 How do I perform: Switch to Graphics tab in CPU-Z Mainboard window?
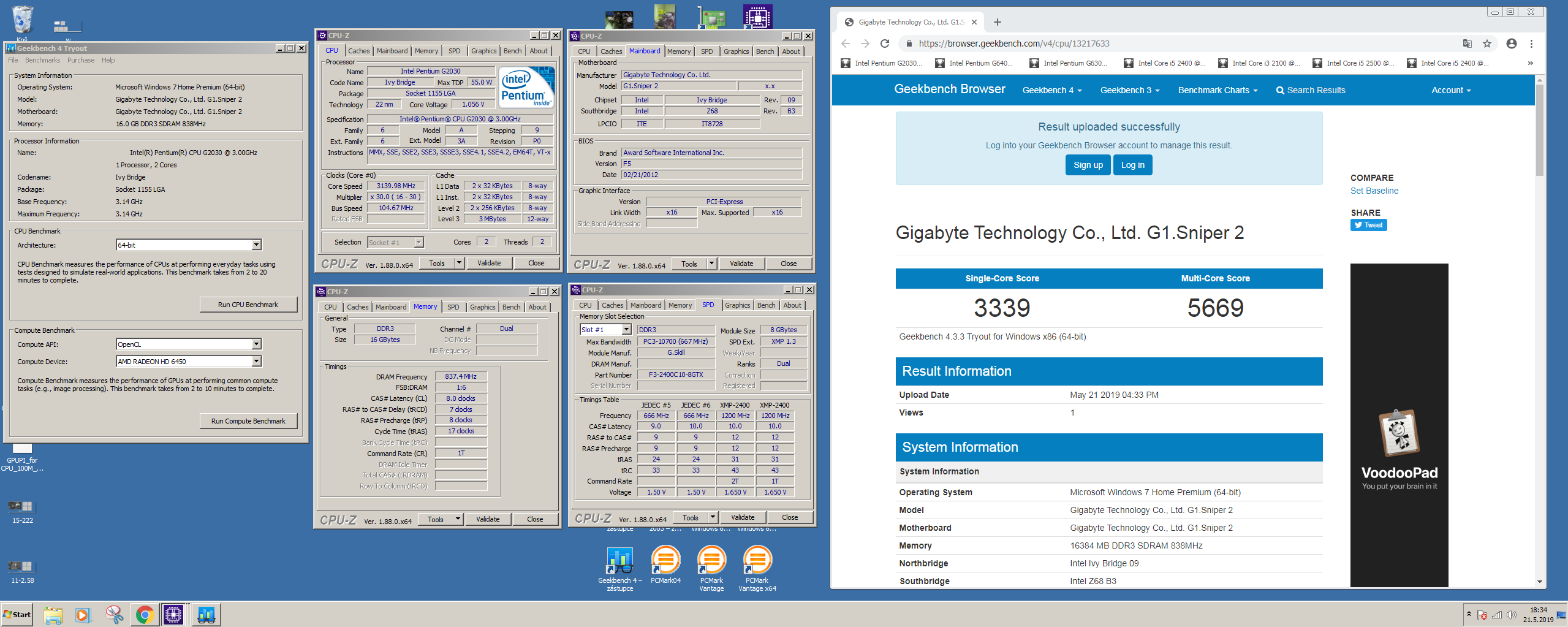[x=736, y=51]
